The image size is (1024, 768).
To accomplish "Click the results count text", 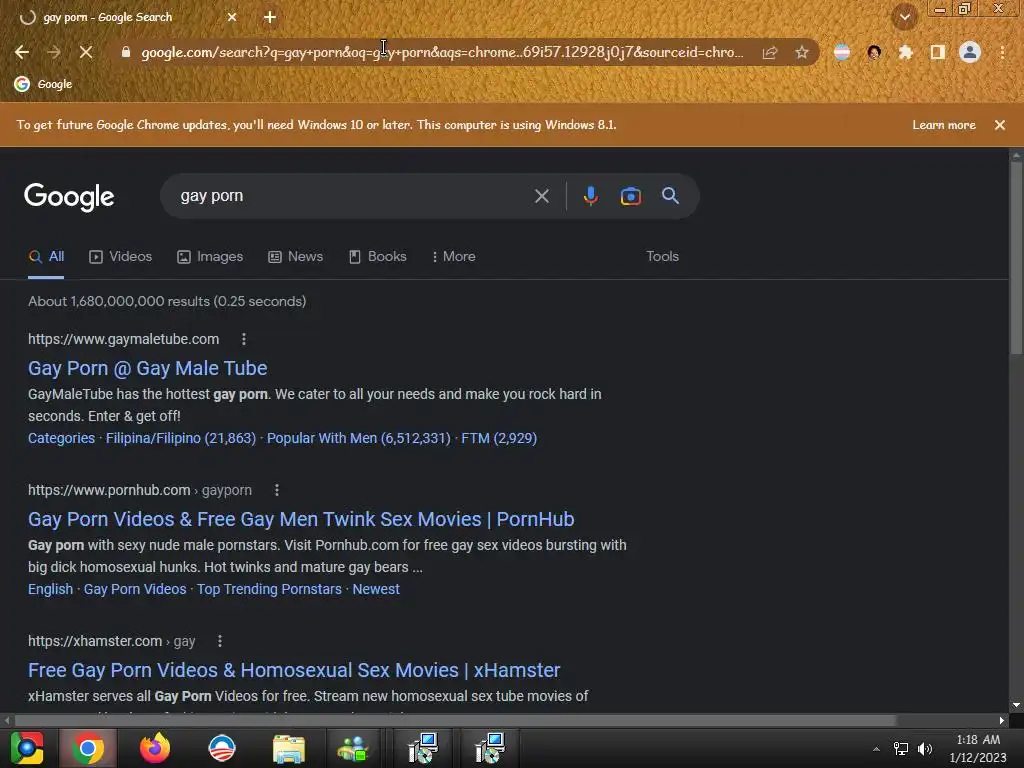I will point(167,301).
